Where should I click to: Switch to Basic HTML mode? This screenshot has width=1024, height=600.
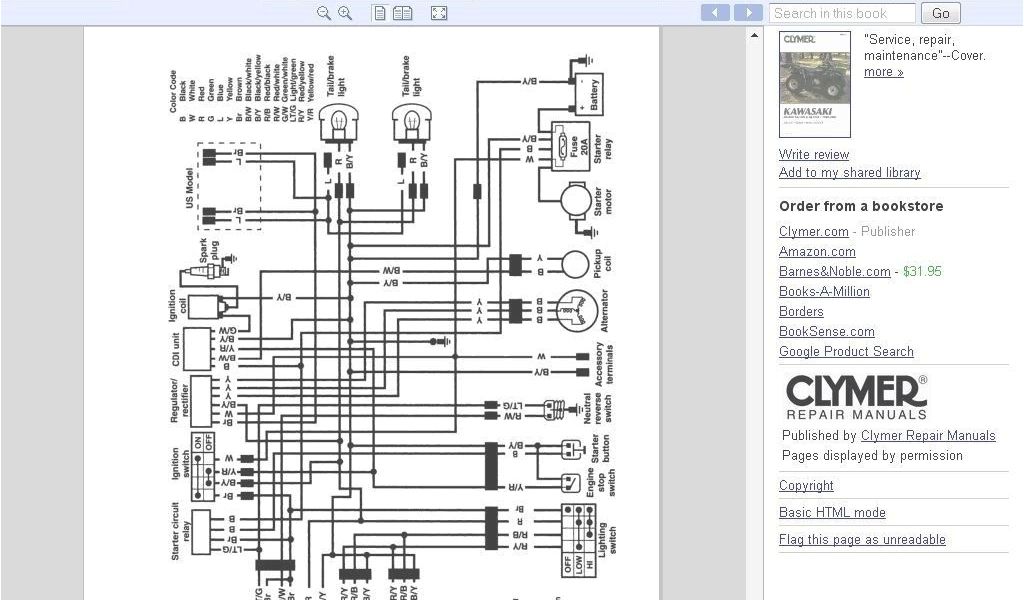832,513
